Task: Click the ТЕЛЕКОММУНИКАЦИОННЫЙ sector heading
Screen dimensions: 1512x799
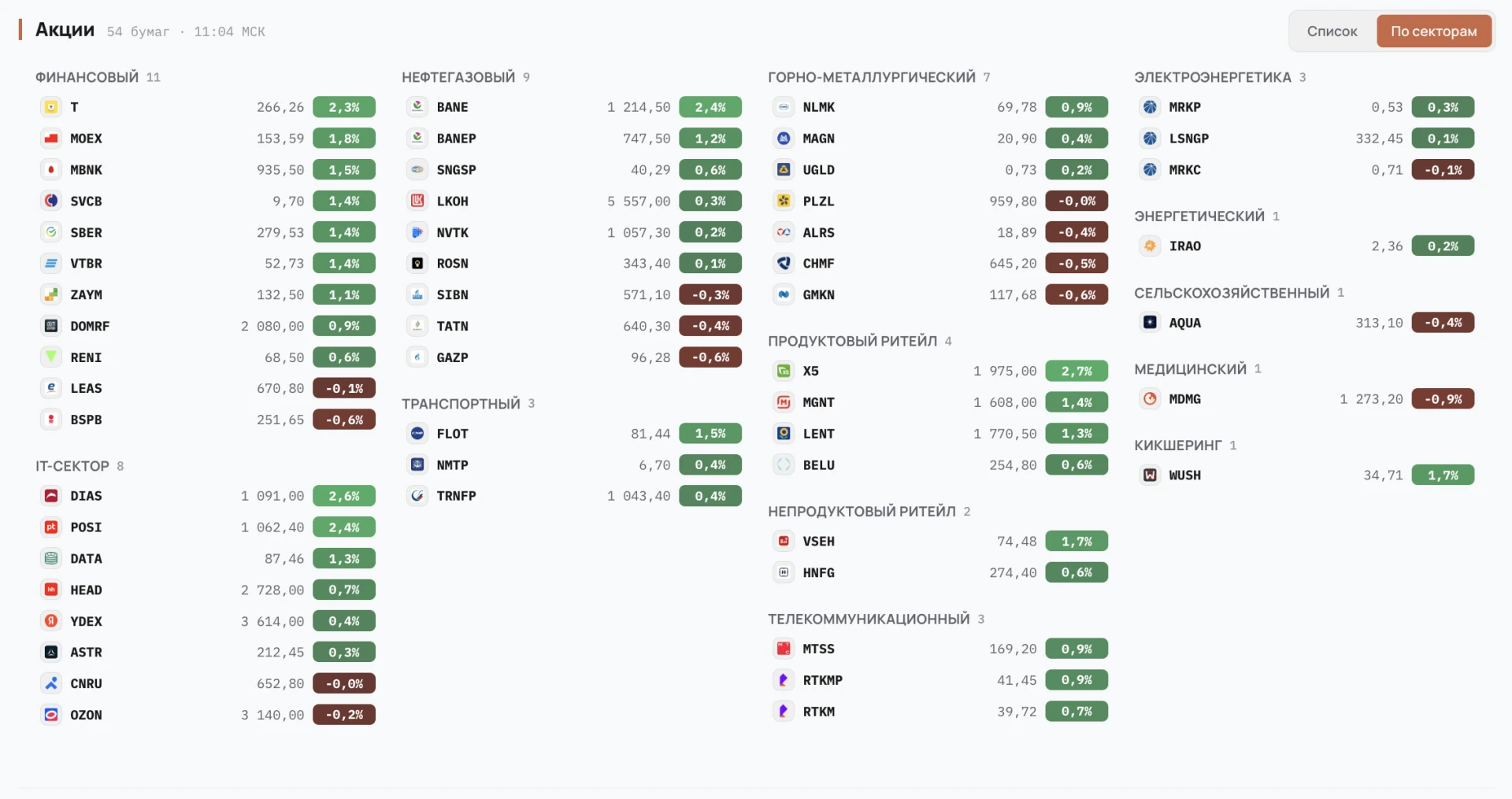Action: (869, 619)
